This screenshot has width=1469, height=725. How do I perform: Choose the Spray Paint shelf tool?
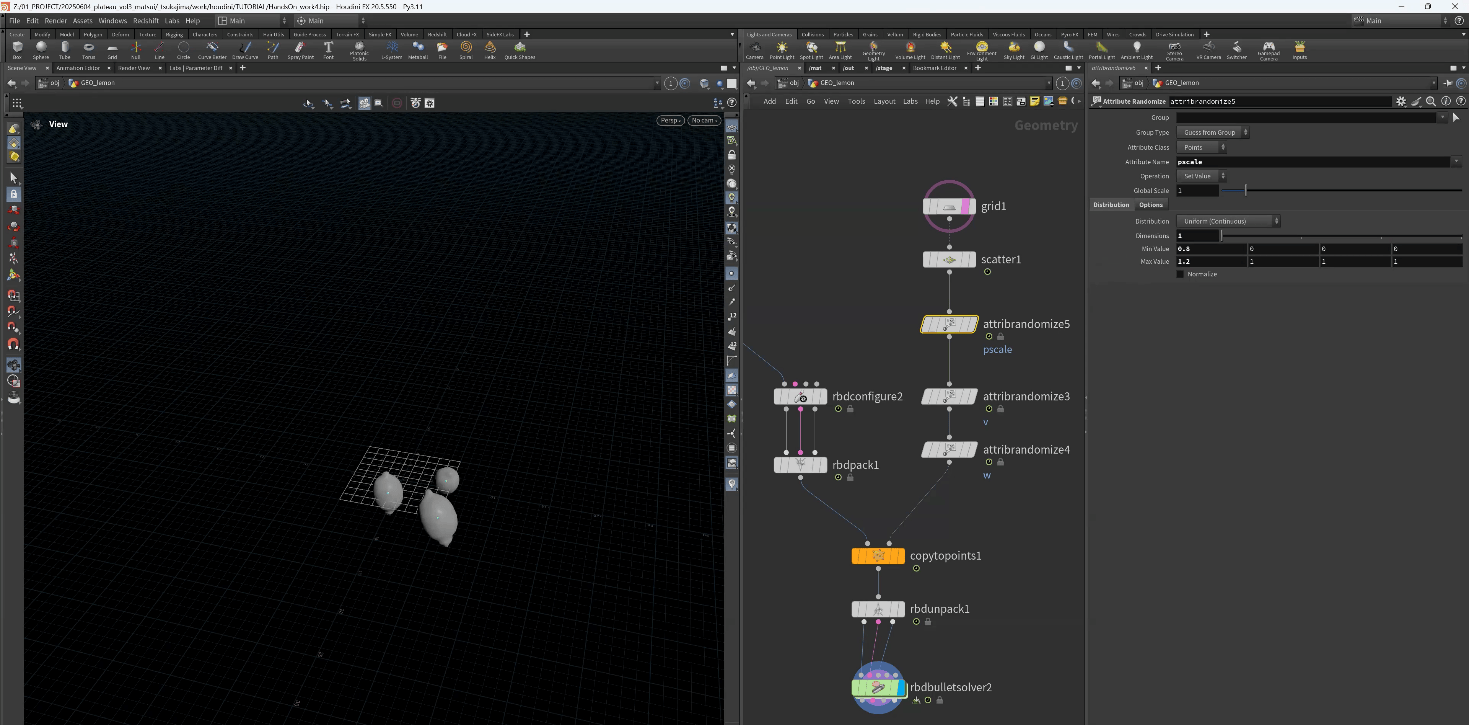coord(300,49)
